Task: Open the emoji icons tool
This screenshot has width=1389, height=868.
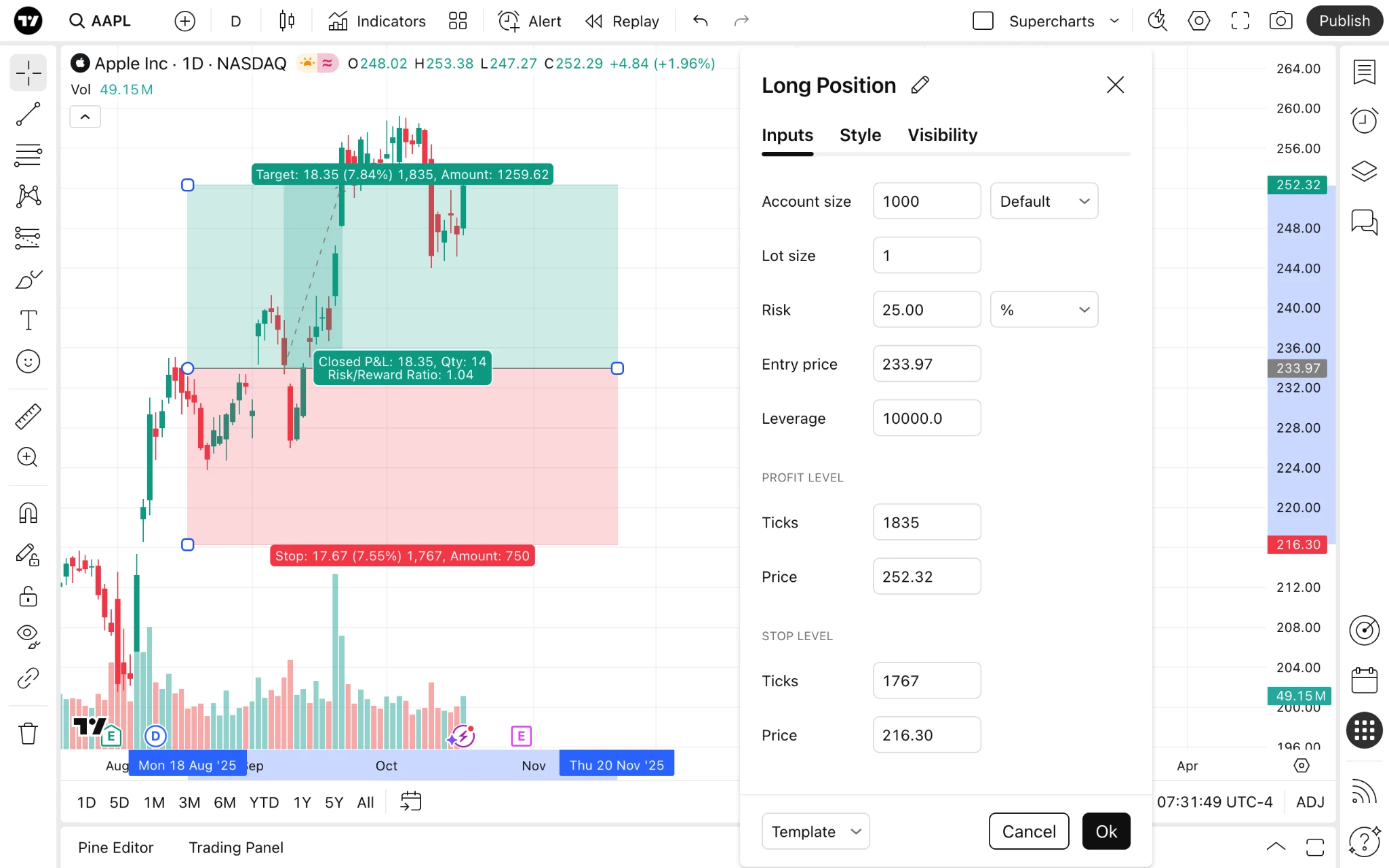Action: point(28,361)
